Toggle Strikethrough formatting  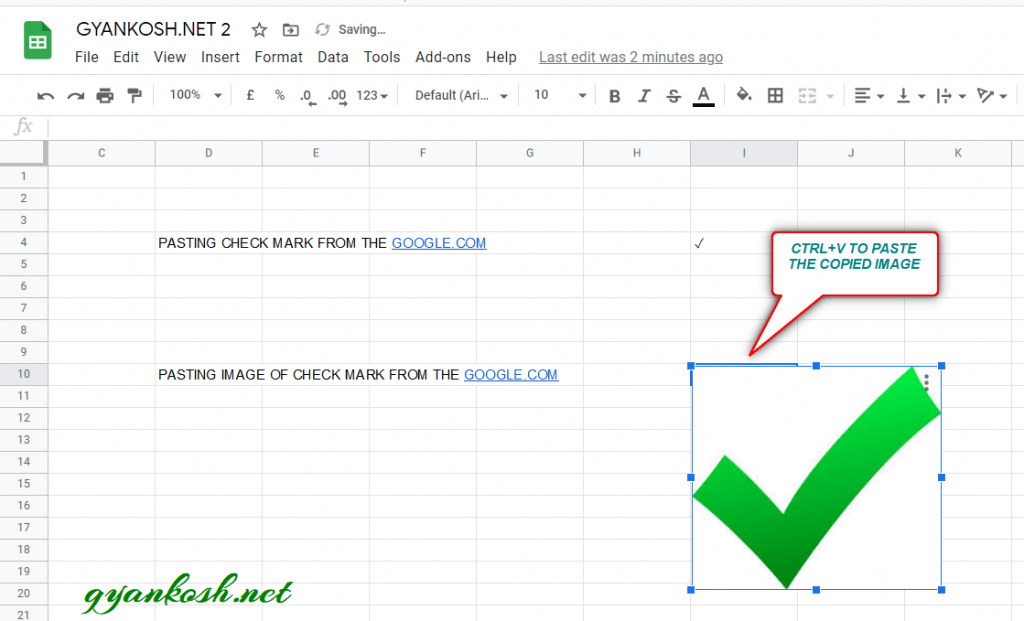tap(673, 96)
